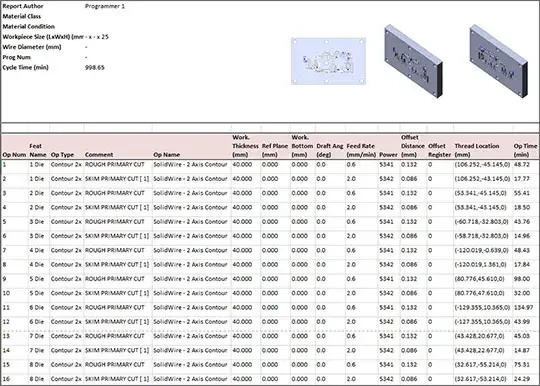This screenshot has height=386, width=540.
Task: Select the Offset Distance column header
Action: coord(412,146)
